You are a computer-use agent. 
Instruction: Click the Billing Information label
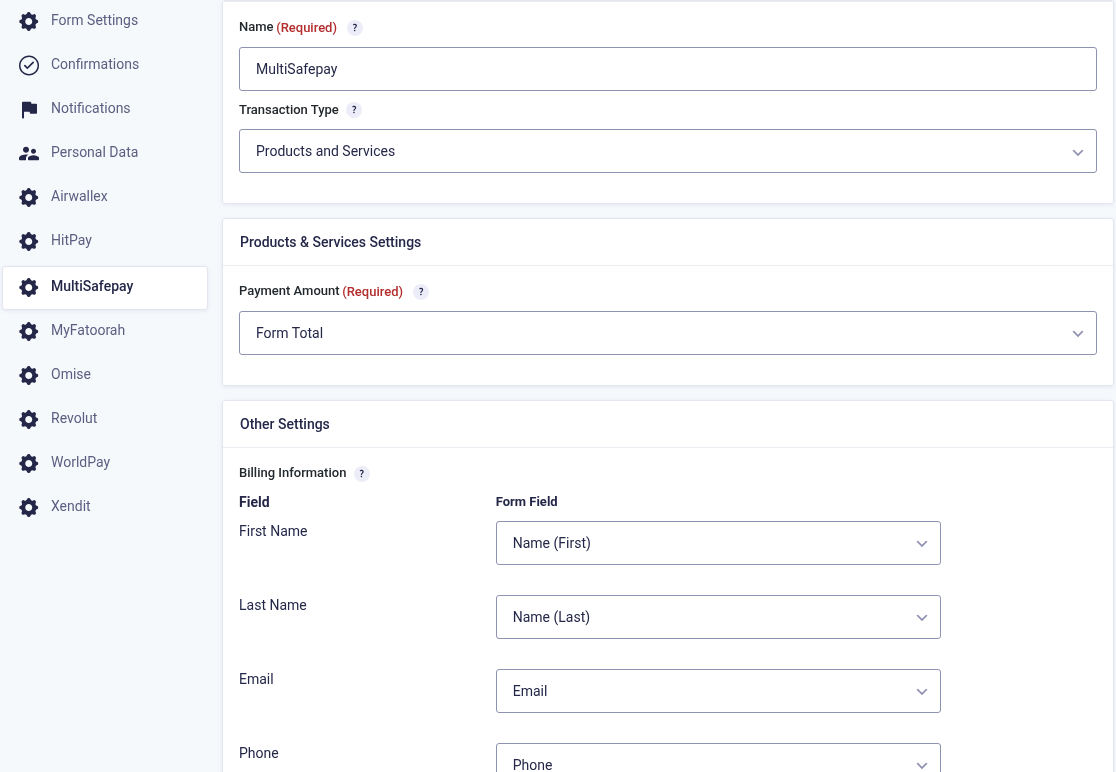pyautogui.click(x=293, y=473)
